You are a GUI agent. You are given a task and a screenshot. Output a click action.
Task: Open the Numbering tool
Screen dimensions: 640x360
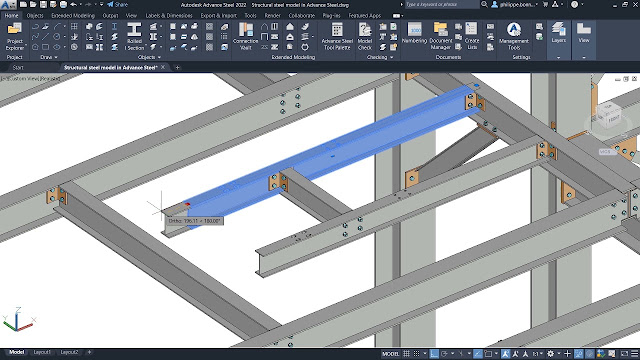(x=414, y=33)
